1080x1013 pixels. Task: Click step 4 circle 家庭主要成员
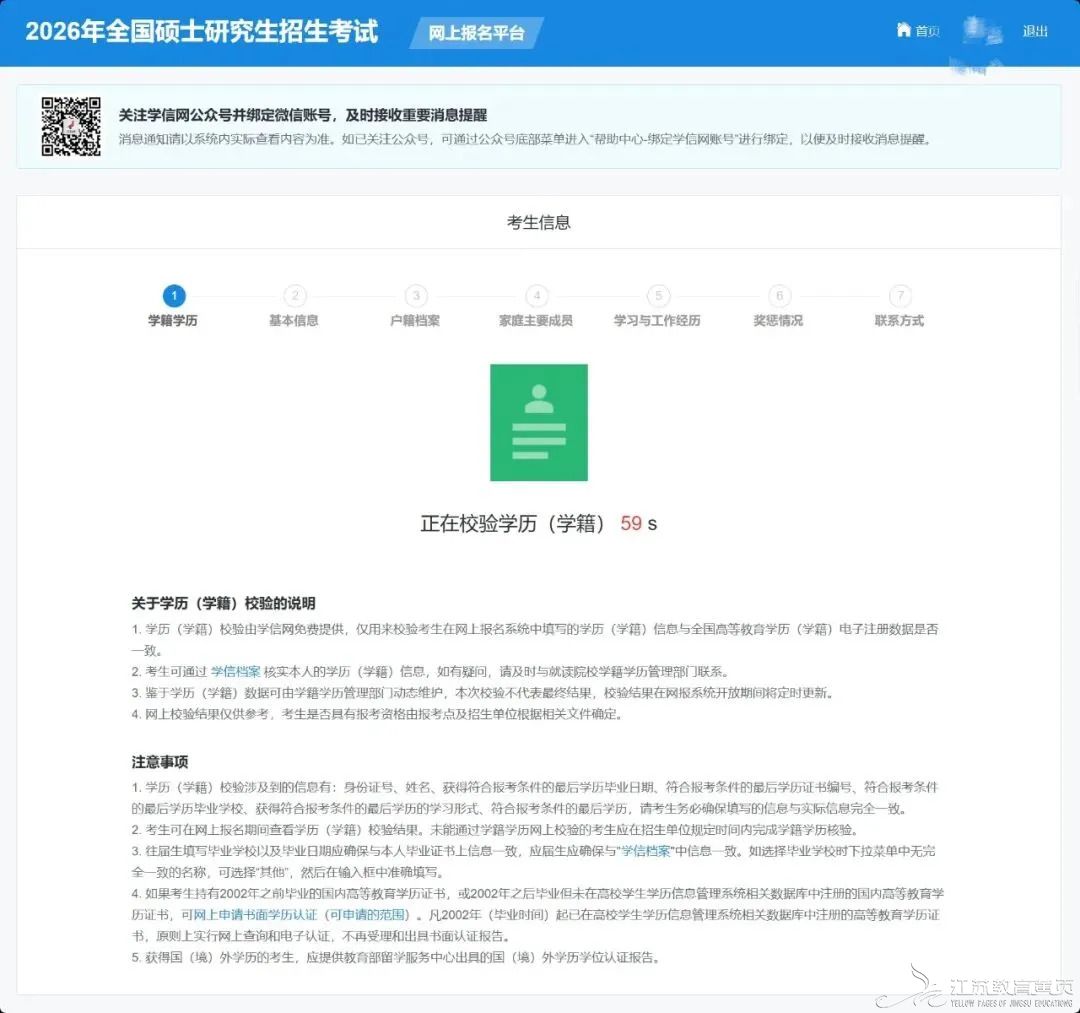(536, 296)
